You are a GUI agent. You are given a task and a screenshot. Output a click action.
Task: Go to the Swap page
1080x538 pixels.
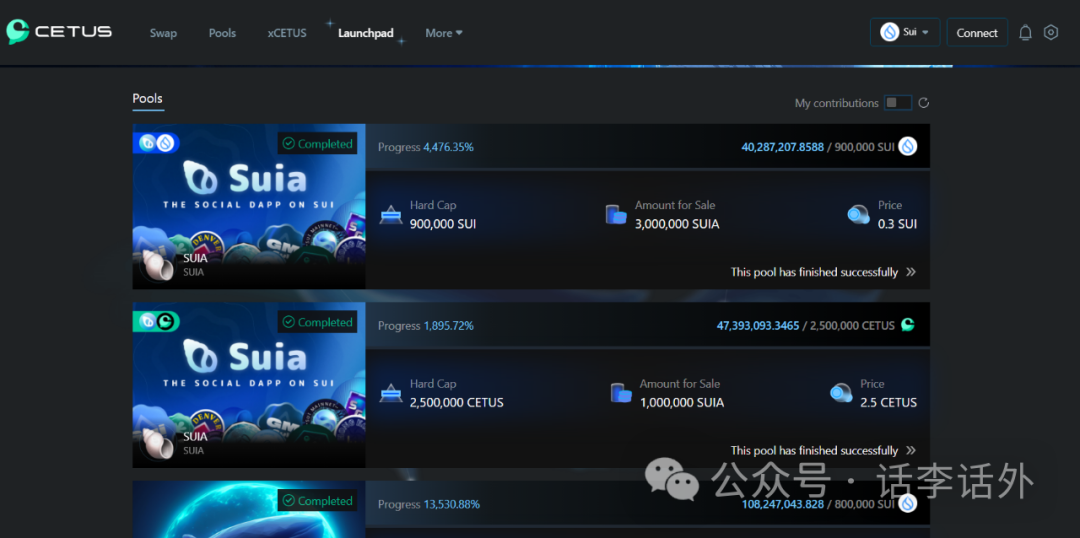[x=163, y=33]
